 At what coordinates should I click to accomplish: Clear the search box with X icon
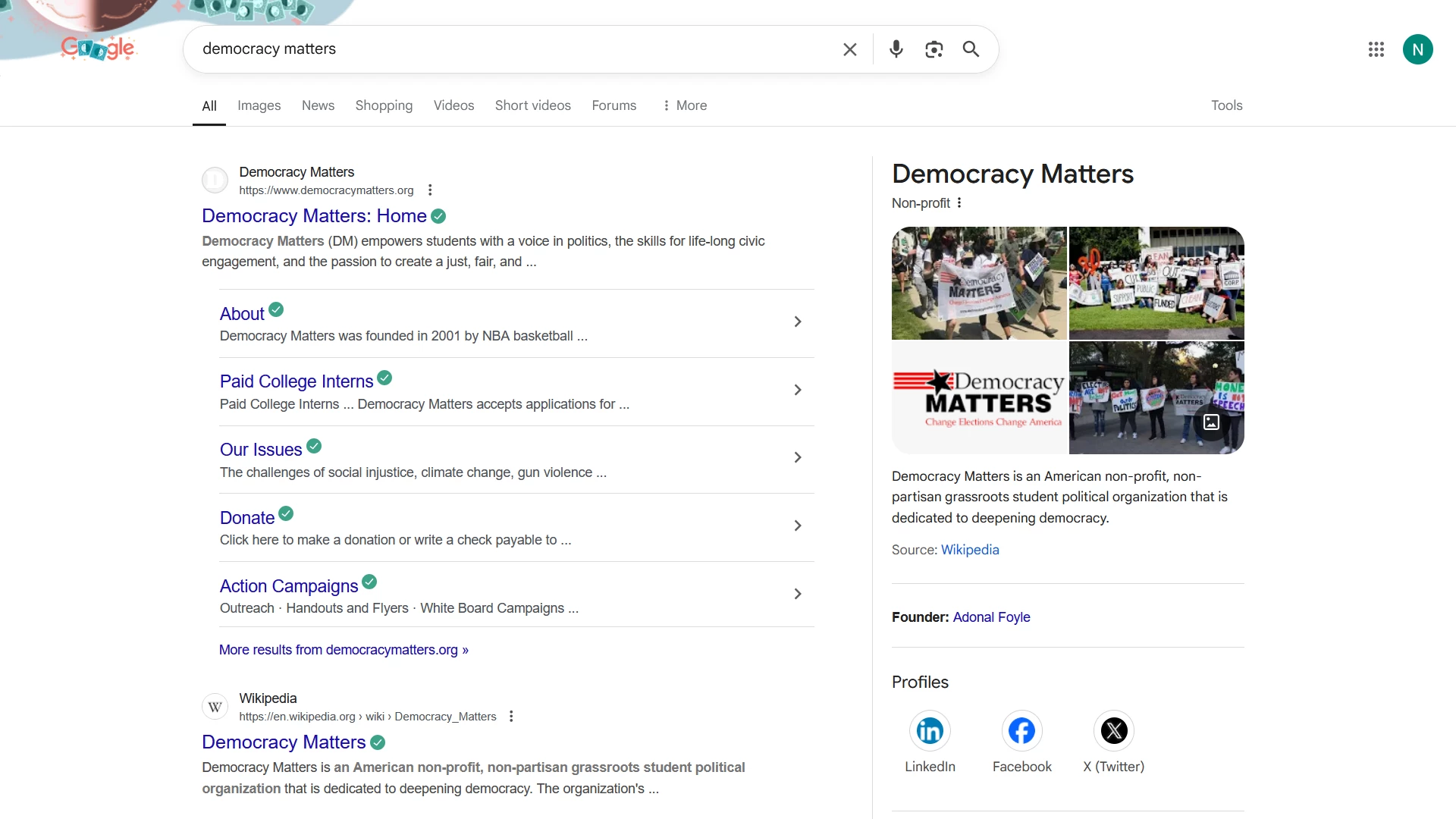[x=849, y=49]
